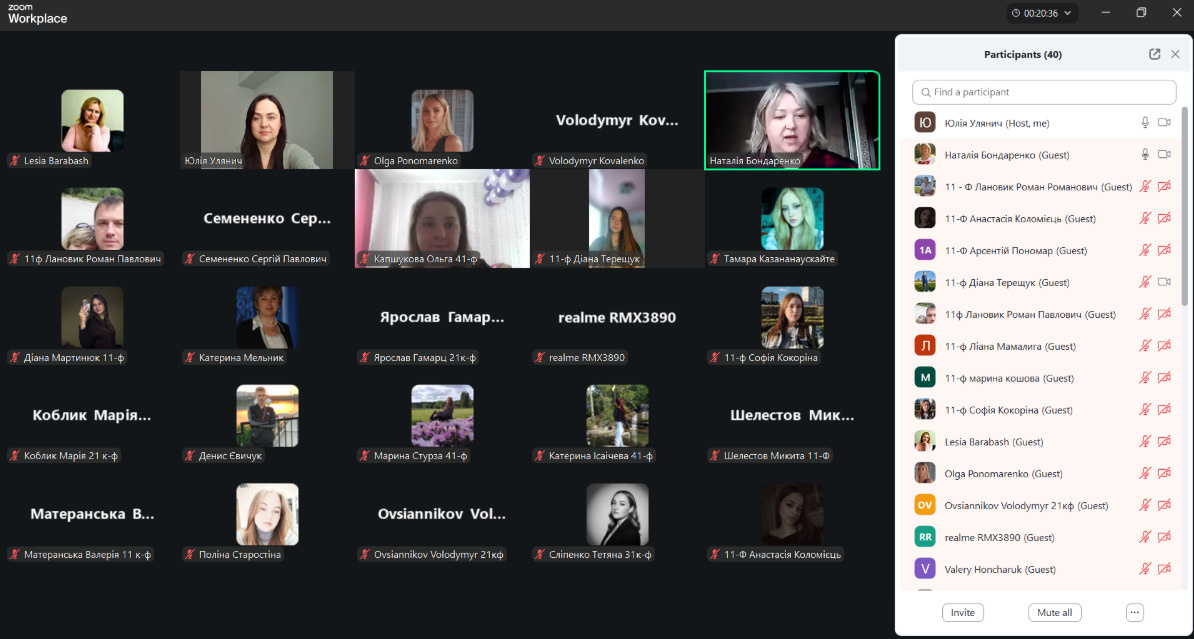Open the more options ellipsis in Participants
Screen dimensions: 1194x639
pos(1134,612)
